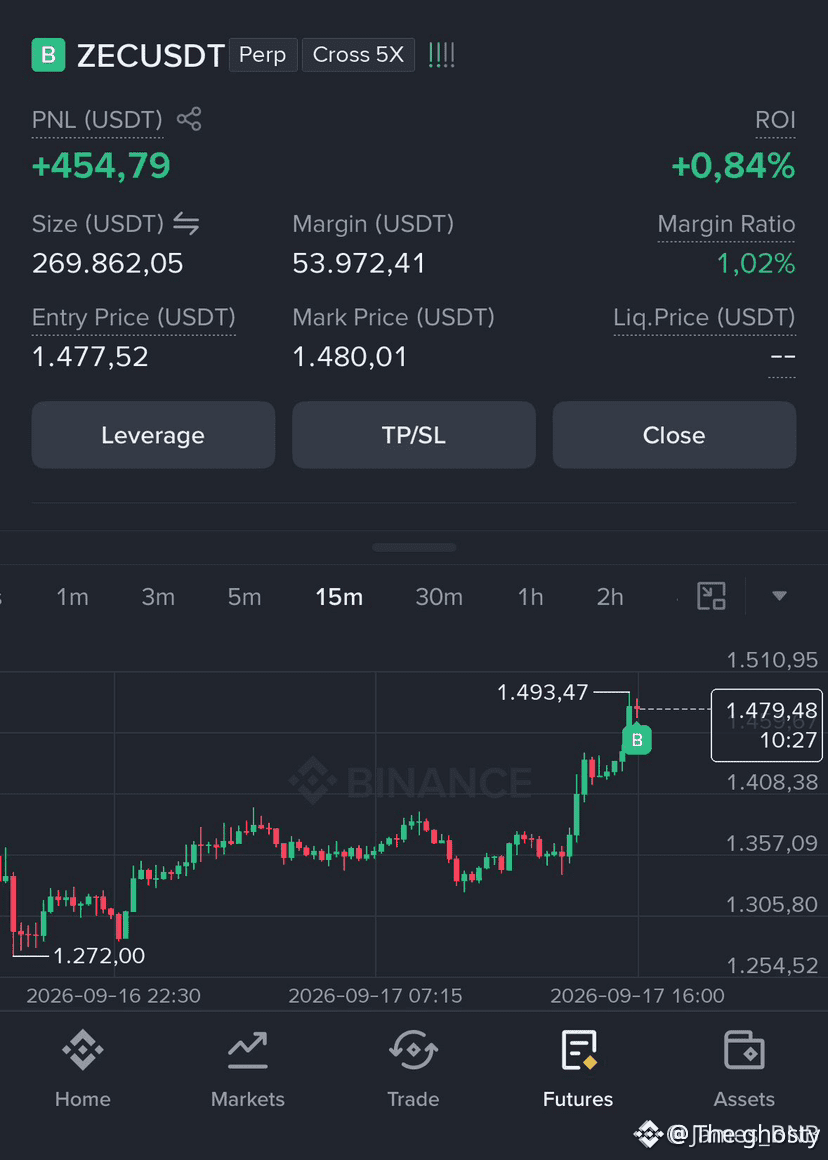
Task: Choose the 5m chart interval
Action: click(244, 597)
